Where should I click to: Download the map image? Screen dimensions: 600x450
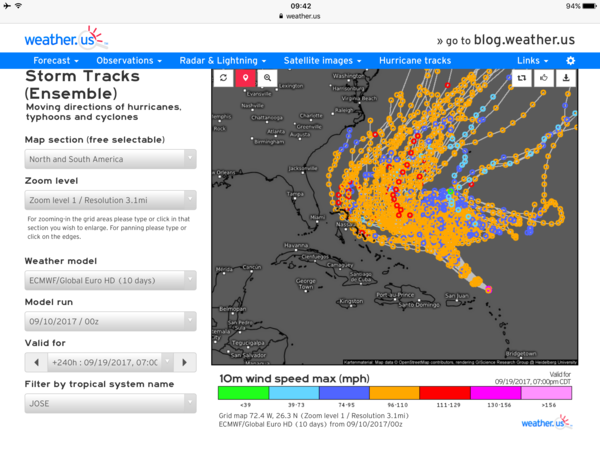[x=566, y=78]
